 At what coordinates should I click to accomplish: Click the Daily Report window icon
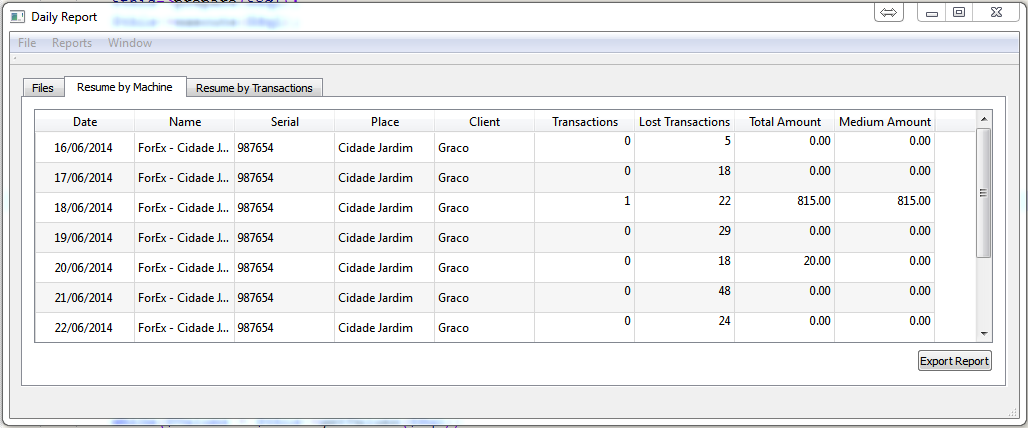17,17
